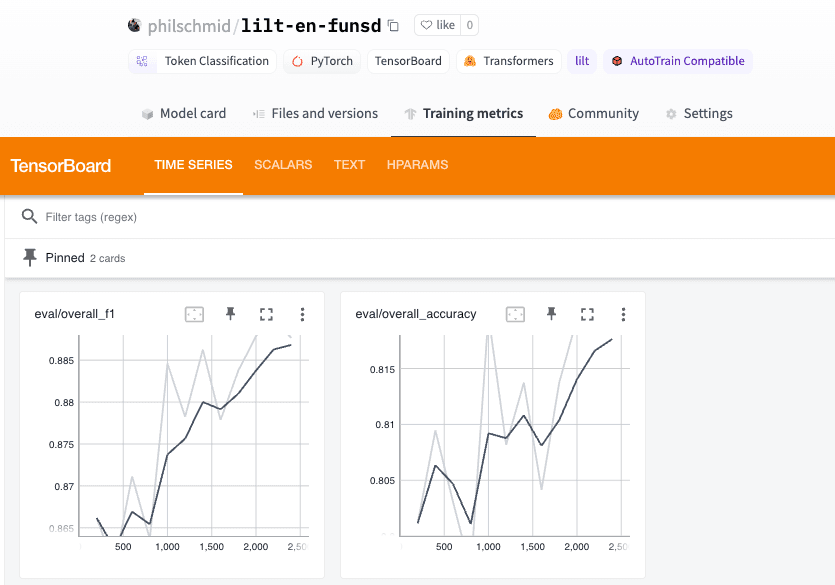Click the Model card cube icon
The width and height of the screenshot is (835, 585).
pos(148,114)
